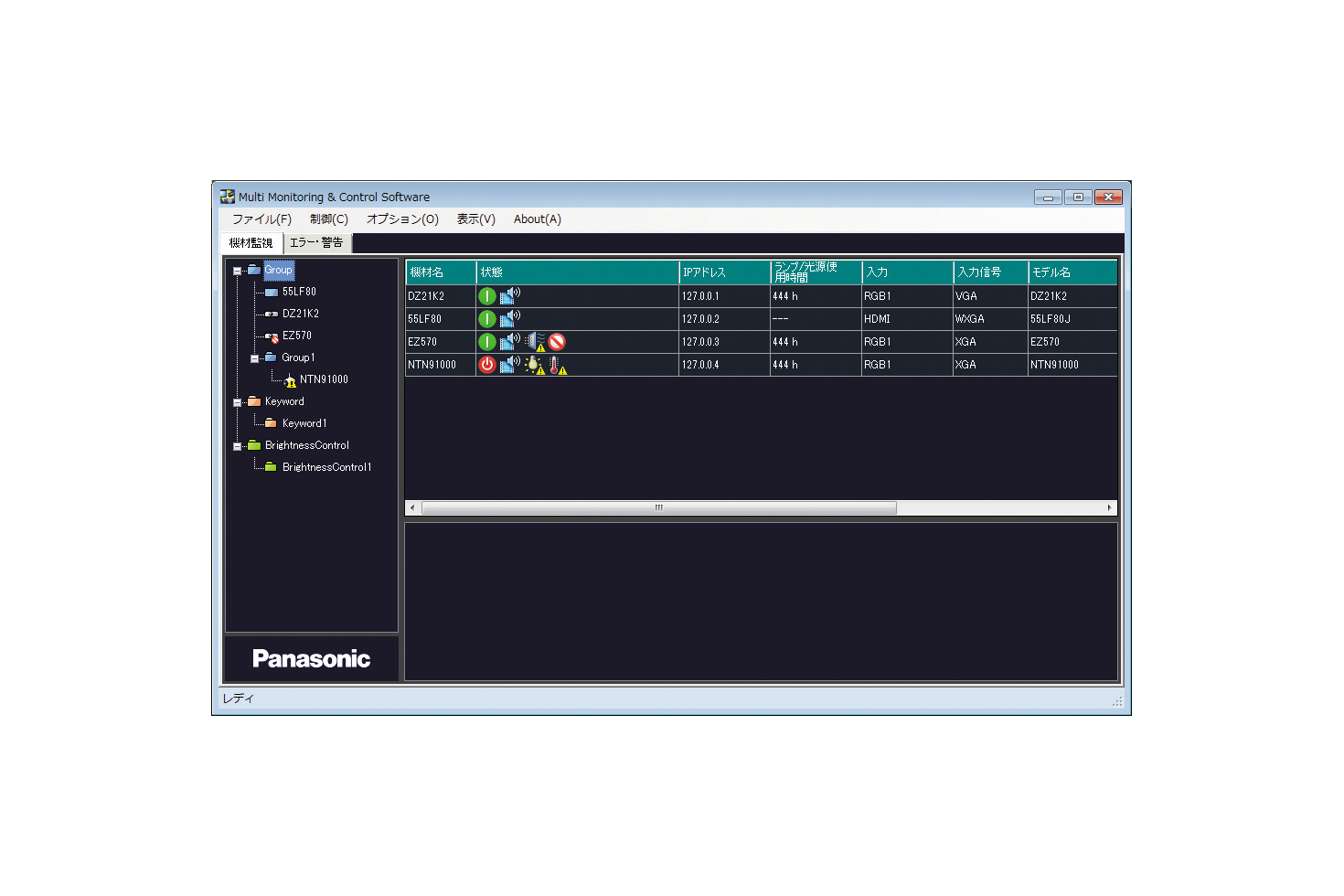
Task: Open the 制御(C) menu
Action: click(x=329, y=219)
